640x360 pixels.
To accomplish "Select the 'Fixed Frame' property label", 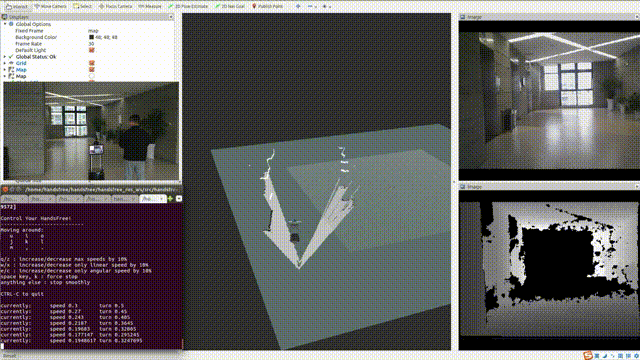I will click(x=29, y=31).
